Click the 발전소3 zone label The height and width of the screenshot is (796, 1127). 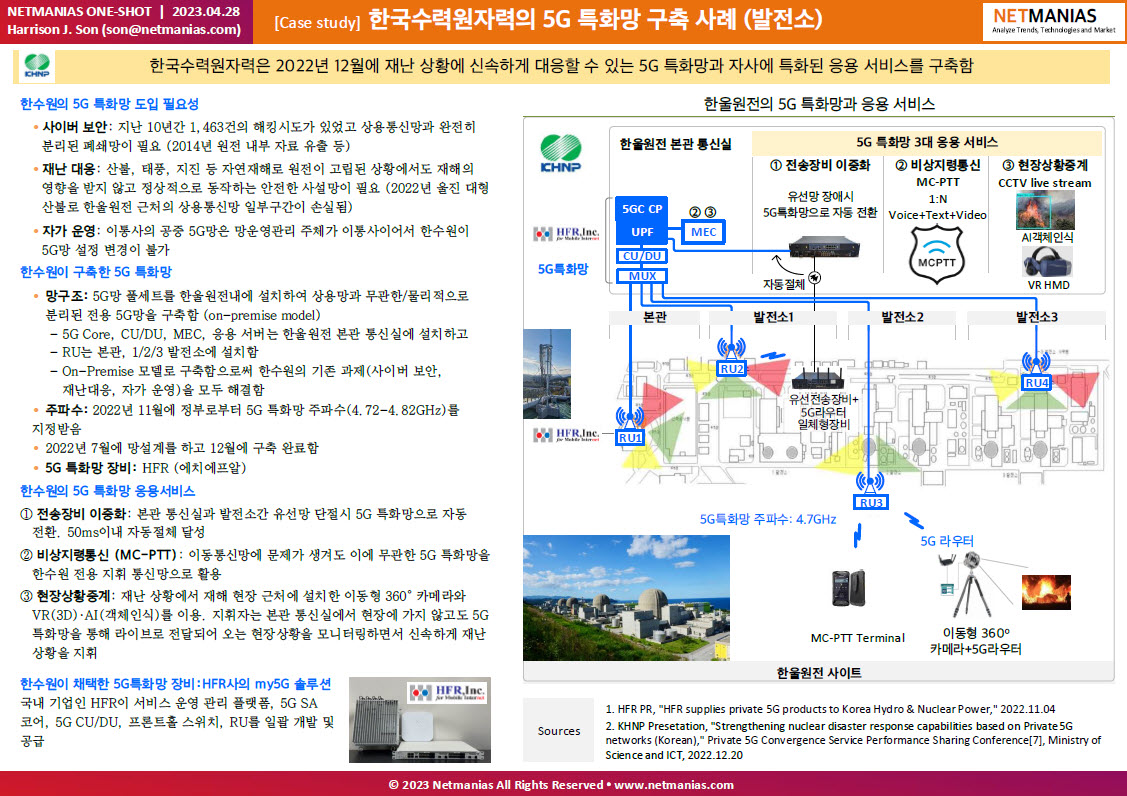pos(1036,317)
